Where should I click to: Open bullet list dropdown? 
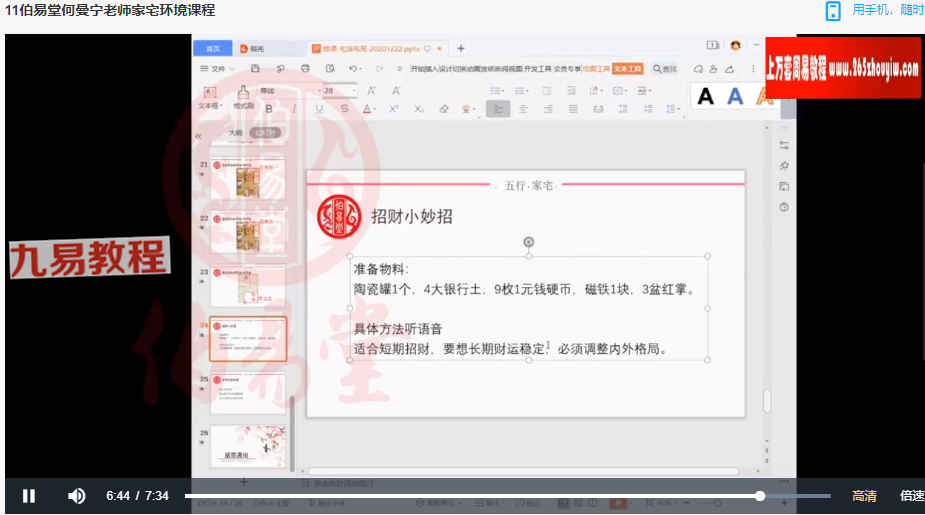click(497, 91)
